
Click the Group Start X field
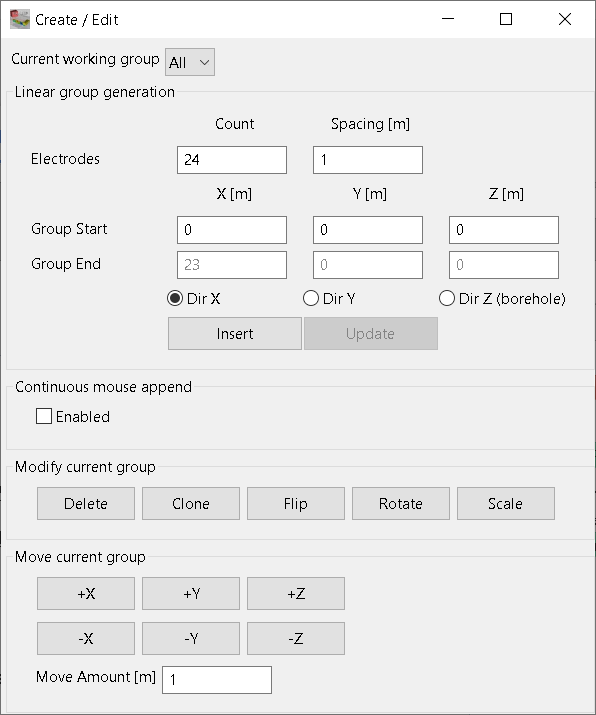pyautogui.click(x=232, y=230)
